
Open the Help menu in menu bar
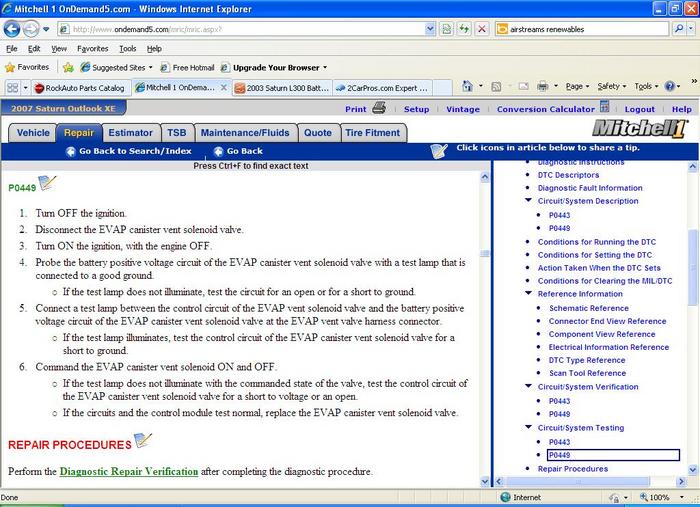154,49
